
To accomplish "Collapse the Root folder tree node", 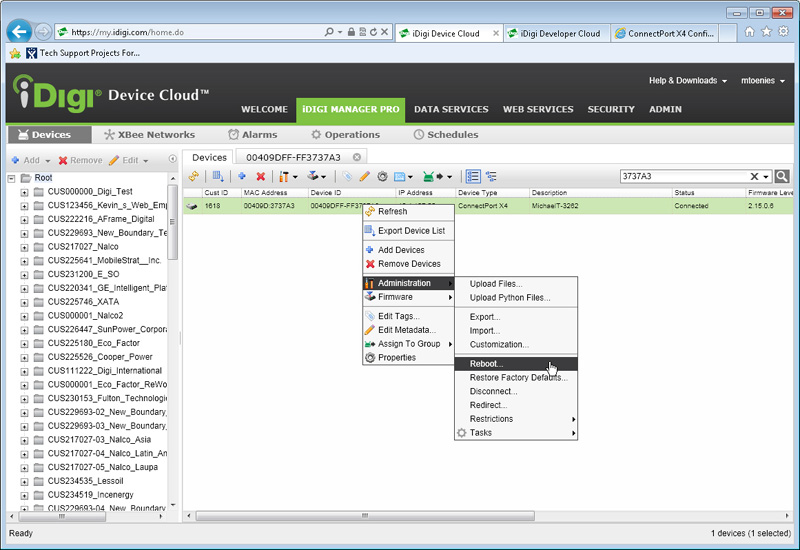I will (11, 178).
